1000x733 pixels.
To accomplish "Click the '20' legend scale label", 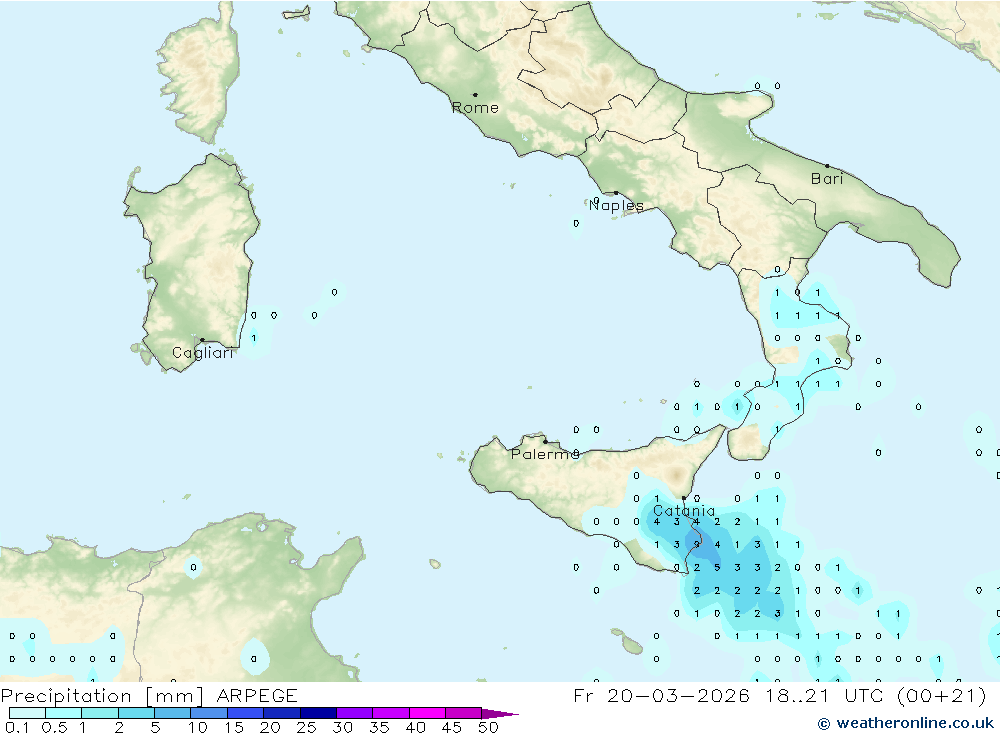I will click(270, 727).
